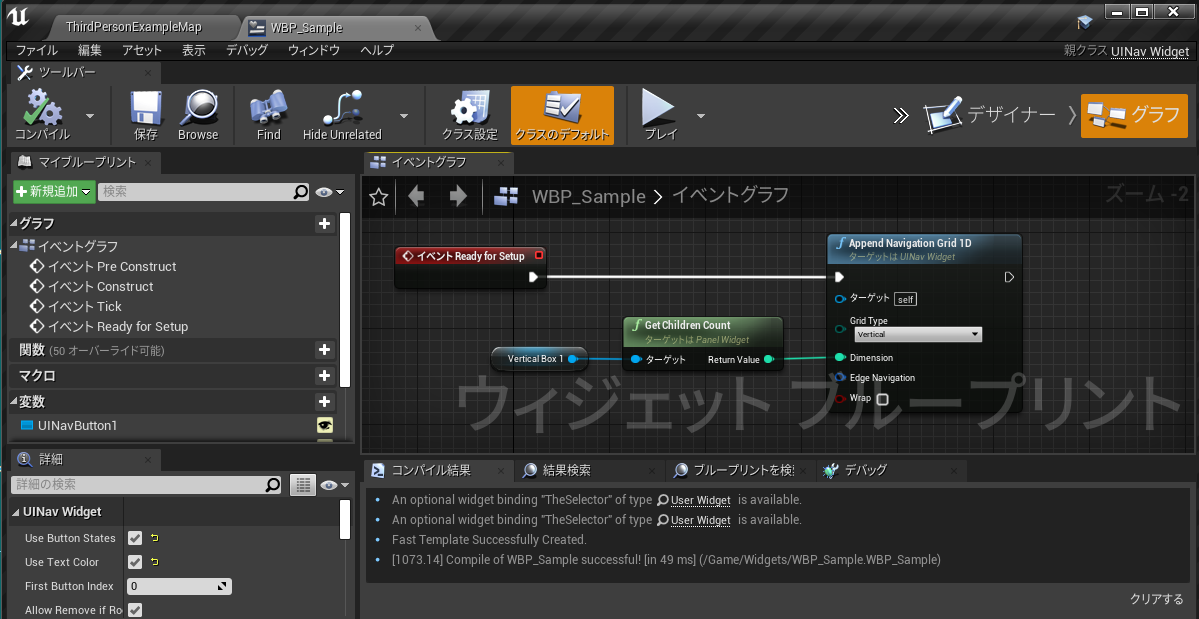Image resolution: width=1199 pixels, height=619 pixels.
Task: Edit First Button Index value field
Action: (x=178, y=586)
